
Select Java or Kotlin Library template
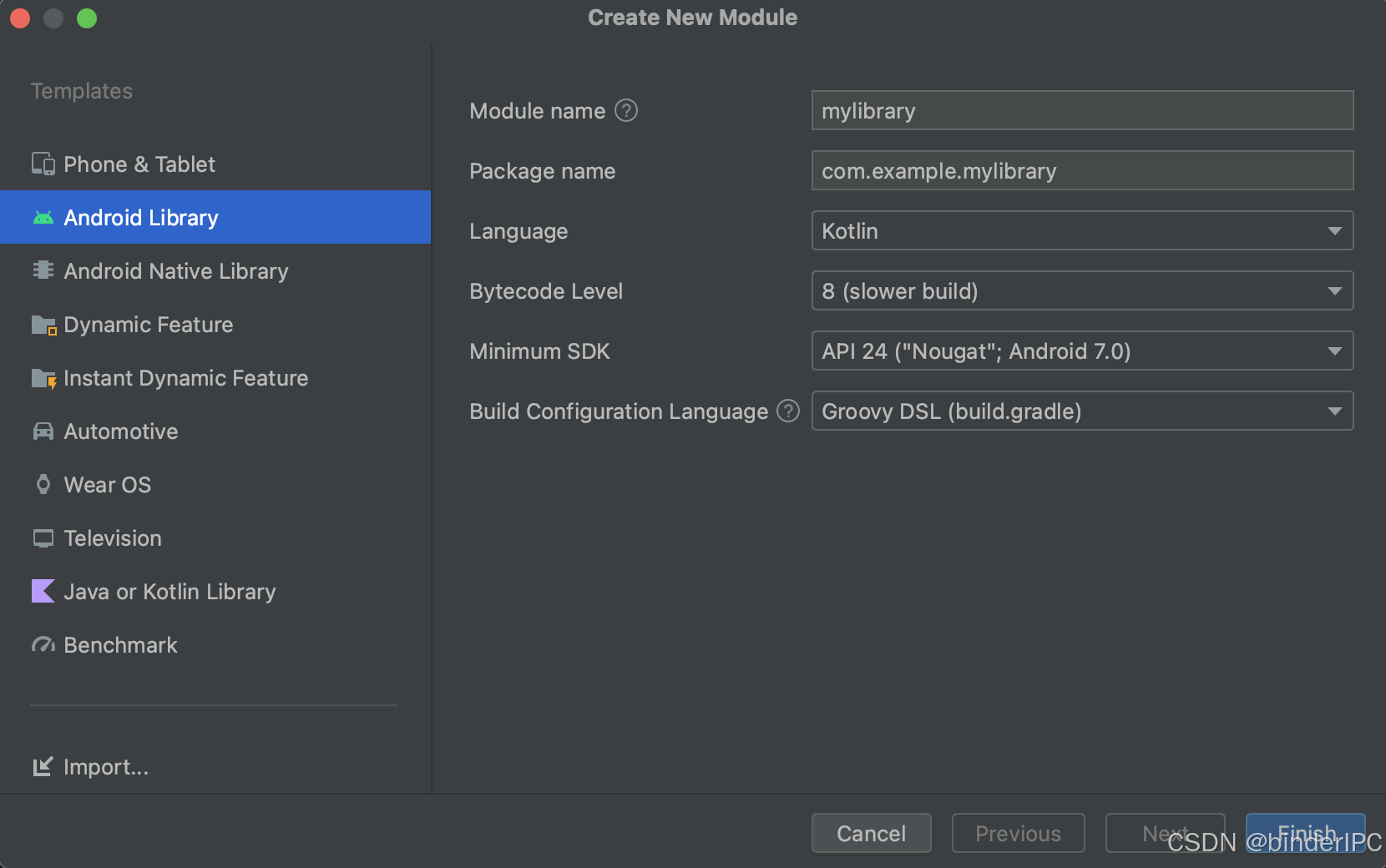click(x=215, y=591)
